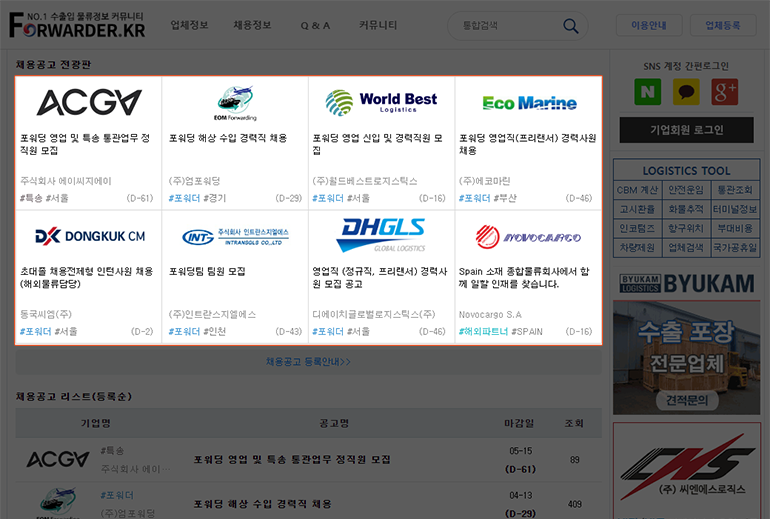Open the 인코텀즈 logistics tool
Image resolution: width=770 pixels, height=519 pixels.
coord(637,228)
